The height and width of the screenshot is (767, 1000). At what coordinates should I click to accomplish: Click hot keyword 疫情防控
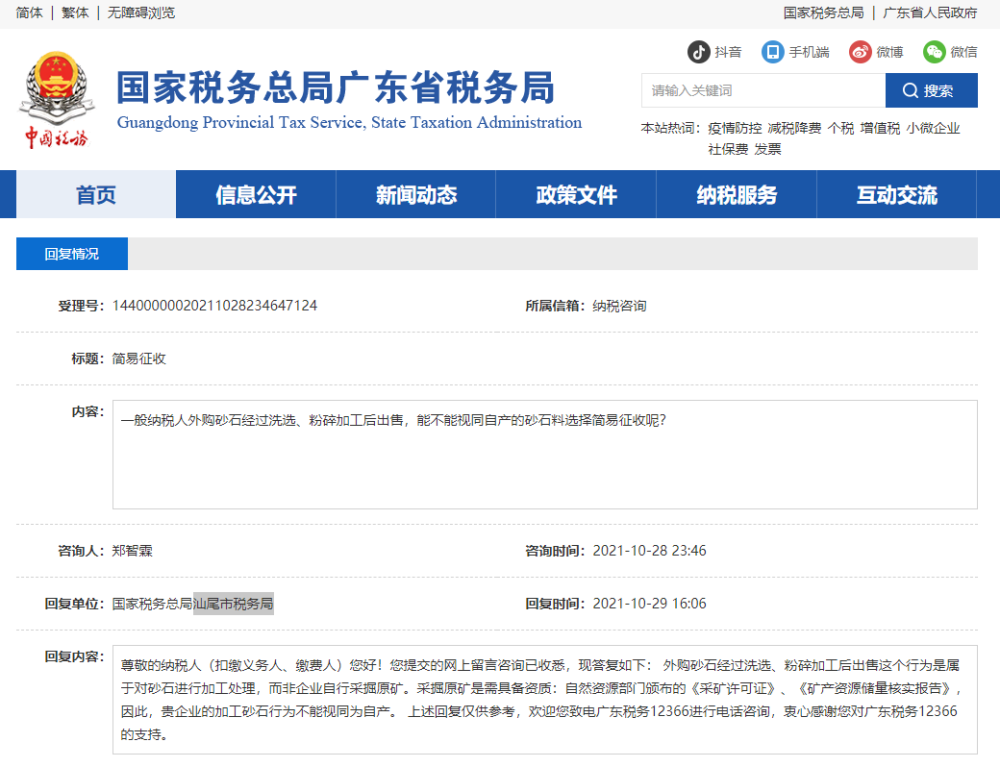[x=735, y=128]
